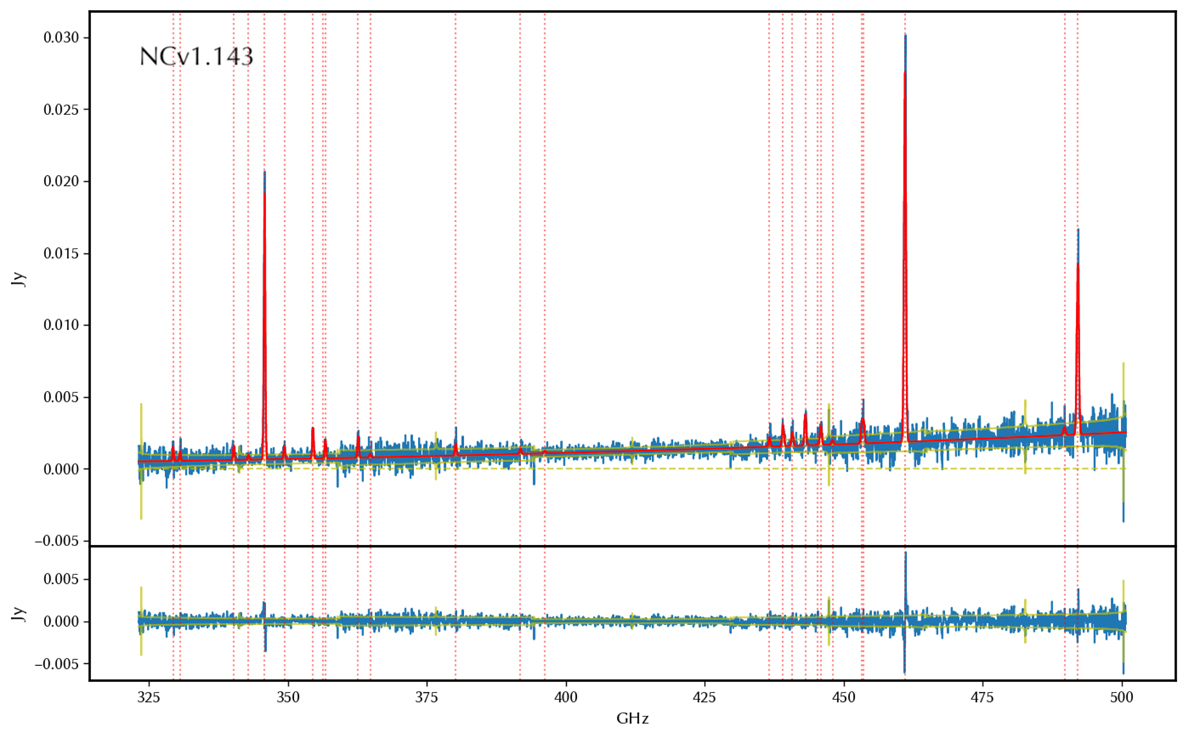Click the Jy label of upper panel
Viewport: 1200px width, 738px height.
click(x=18, y=278)
